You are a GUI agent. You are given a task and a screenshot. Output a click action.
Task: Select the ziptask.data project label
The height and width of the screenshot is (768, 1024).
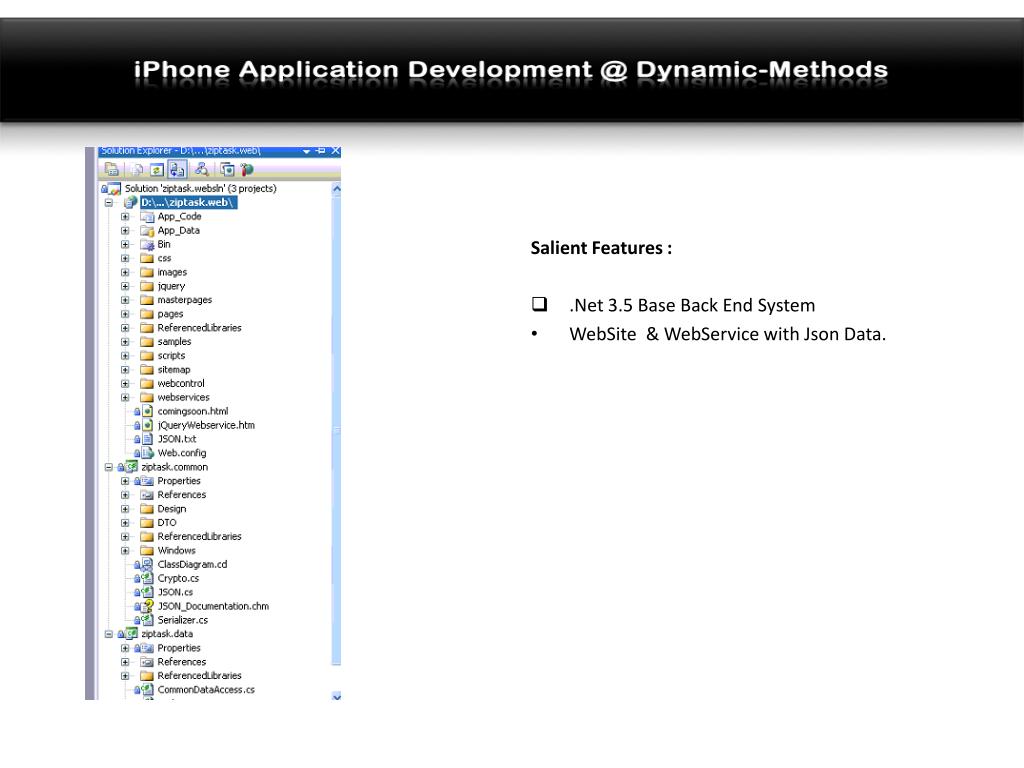point(167,634)
